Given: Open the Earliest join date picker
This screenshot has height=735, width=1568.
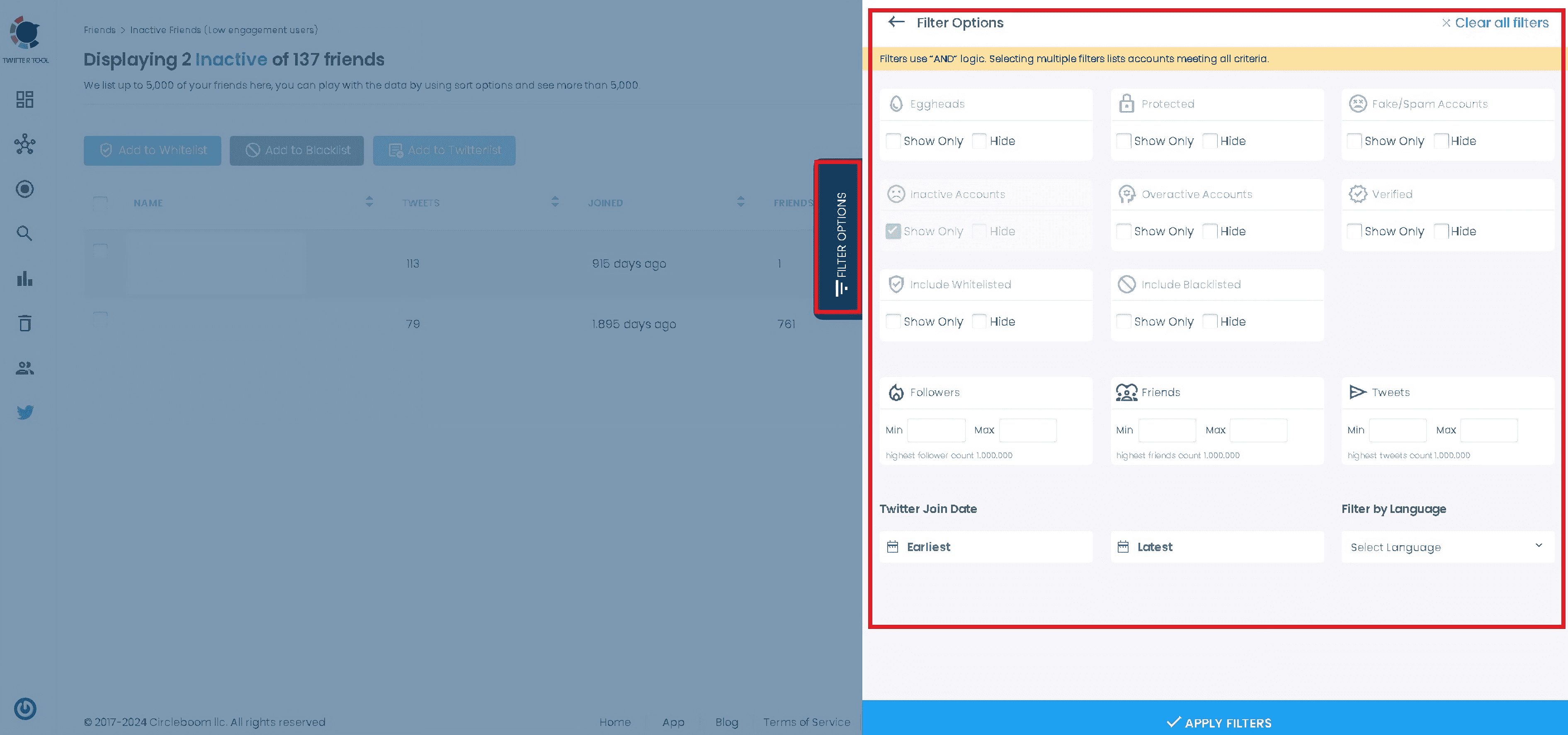Looking at the screenshot, I should pyautogui.click(x=985, y=547).
